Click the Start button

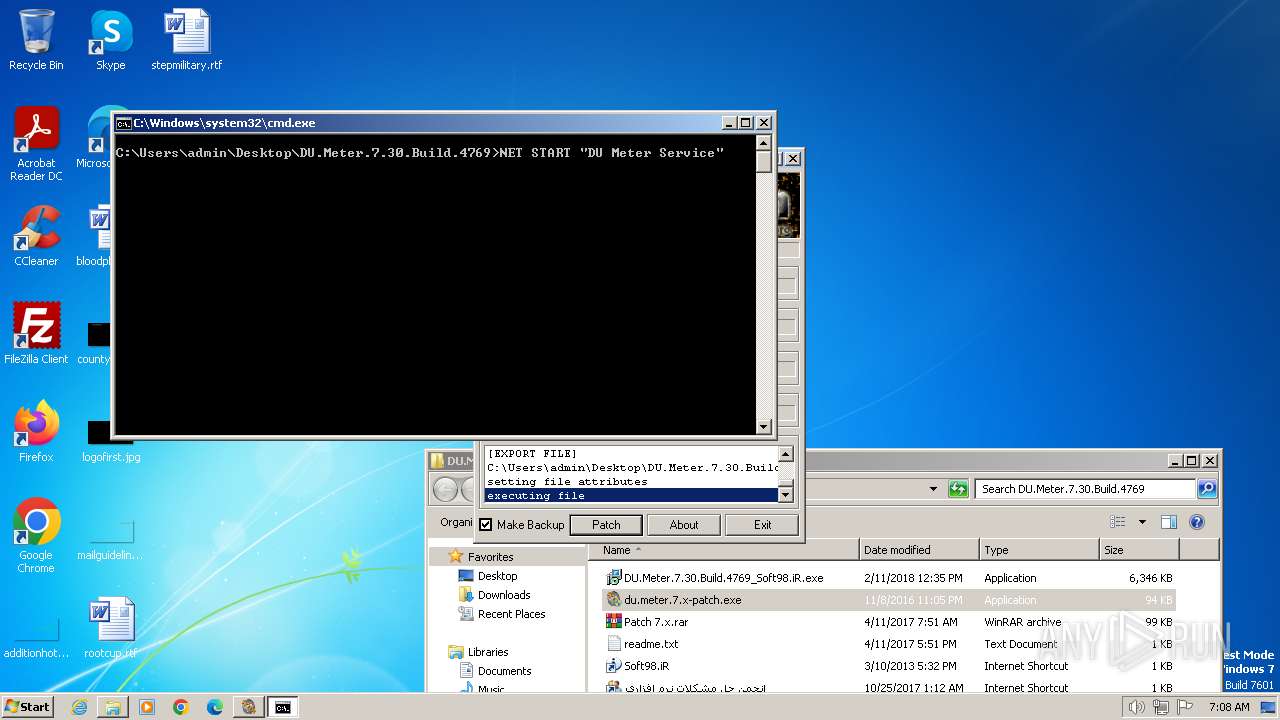click(28, 707)
